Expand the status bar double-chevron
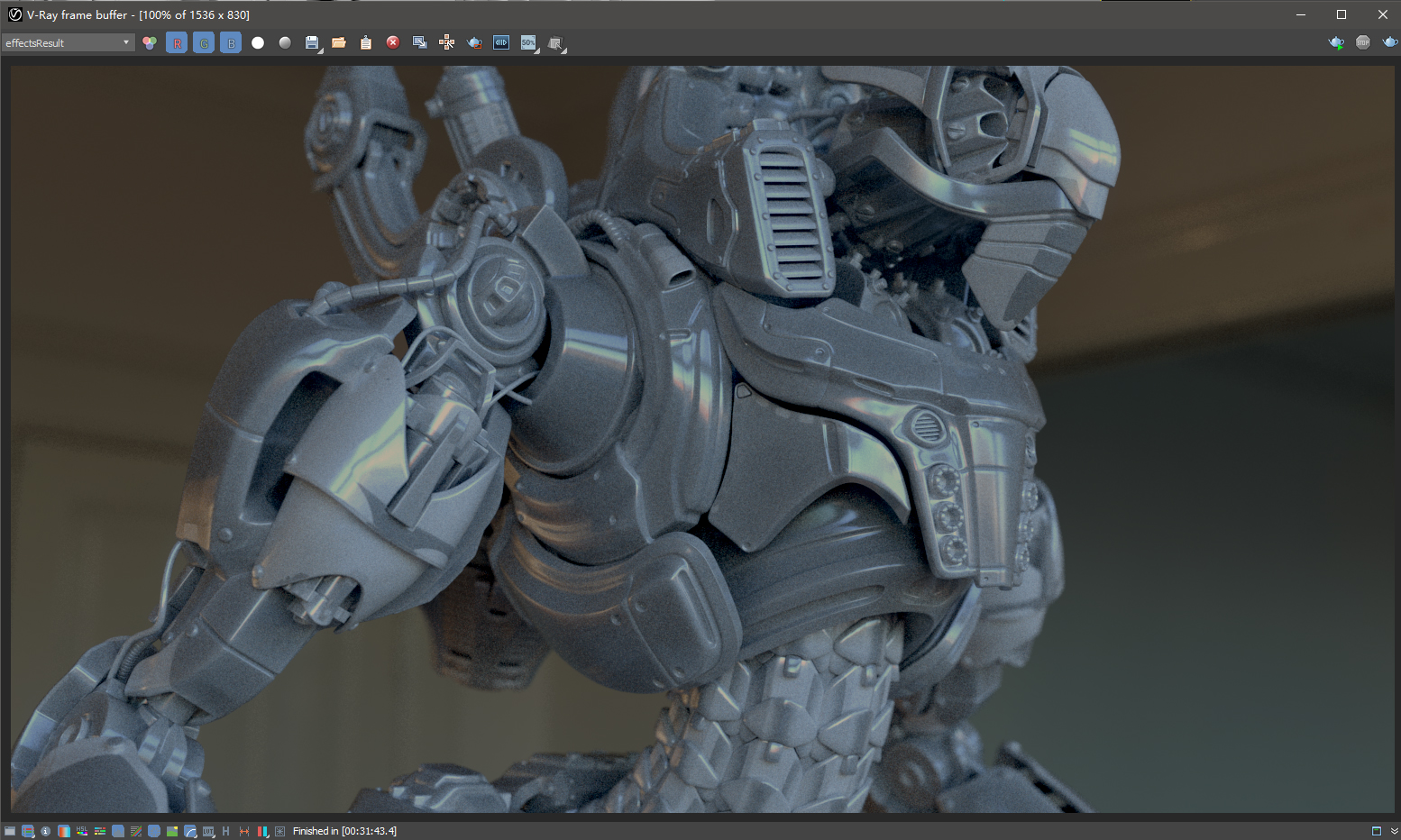 pyautogui.click(x=1394, y=831)
